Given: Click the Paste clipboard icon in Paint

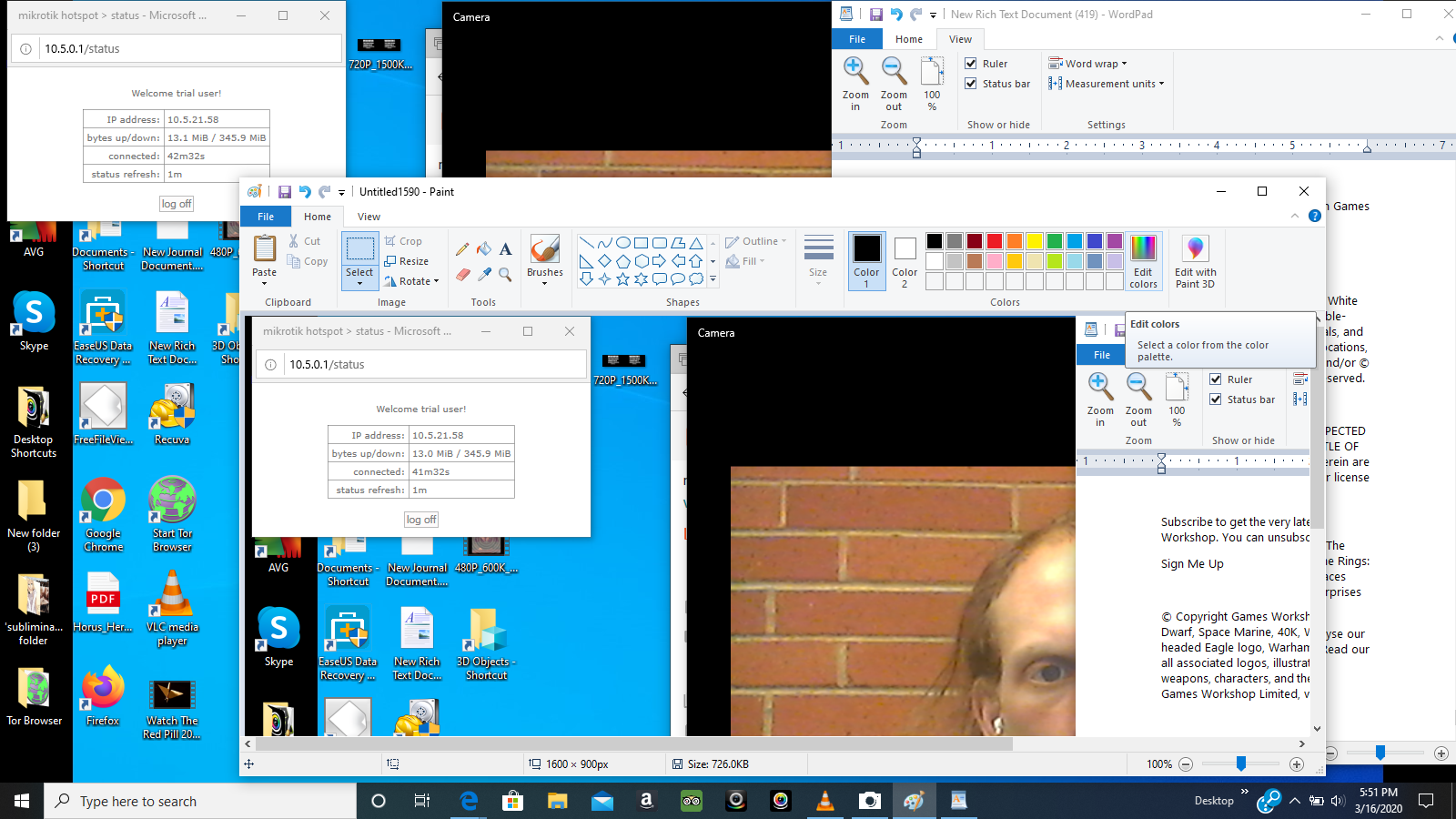Looking at the screenshot, I should (x=265, y=248).
